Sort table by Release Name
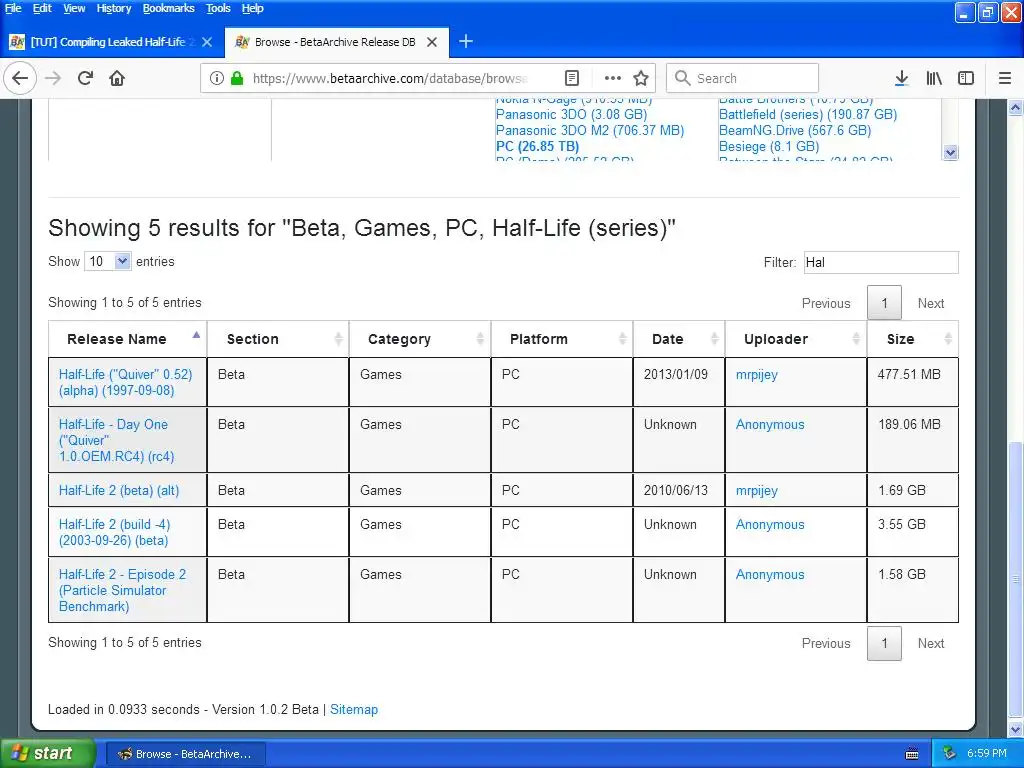 point(127,339)
